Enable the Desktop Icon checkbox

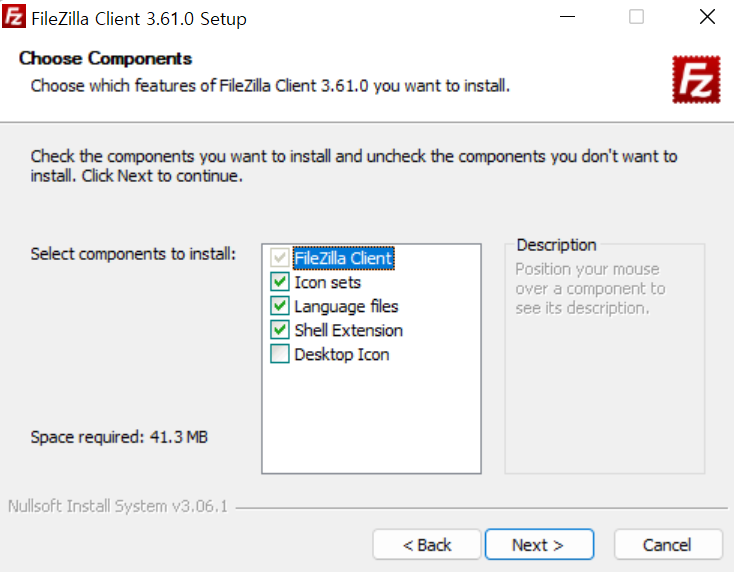(x=279, y=354)
